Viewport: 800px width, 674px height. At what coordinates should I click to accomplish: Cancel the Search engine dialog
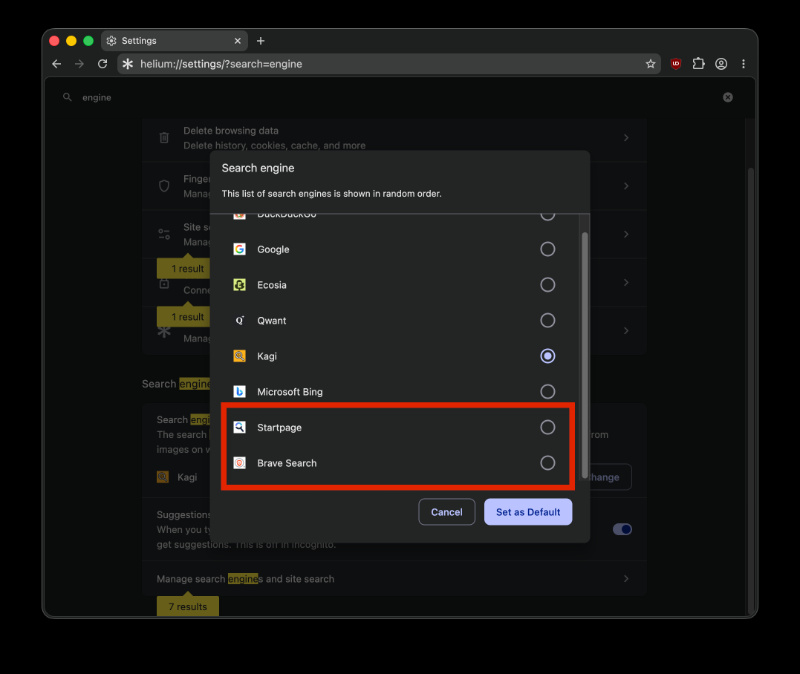[446, 512]
